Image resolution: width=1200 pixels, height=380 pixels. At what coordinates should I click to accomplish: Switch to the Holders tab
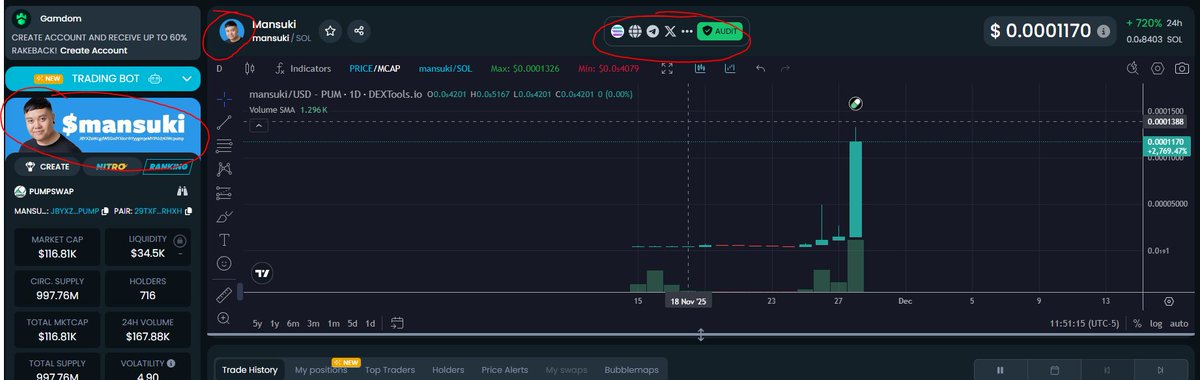pyautogui.click(x=448, y=370)
